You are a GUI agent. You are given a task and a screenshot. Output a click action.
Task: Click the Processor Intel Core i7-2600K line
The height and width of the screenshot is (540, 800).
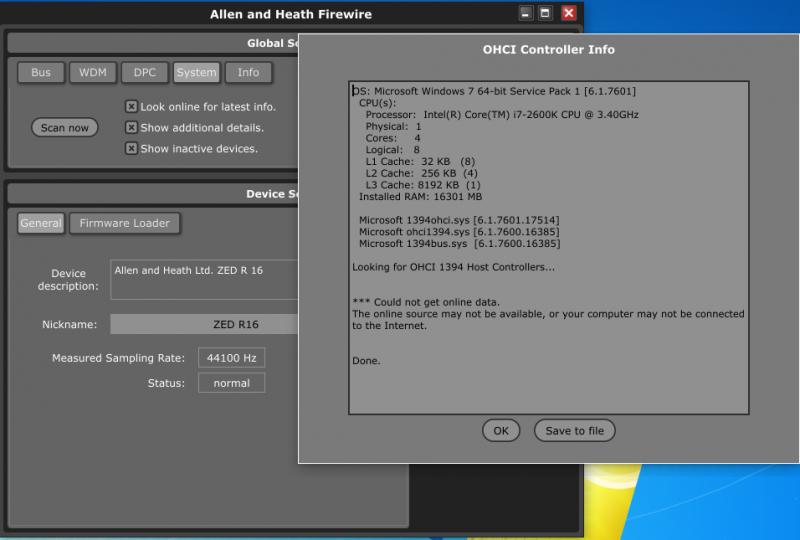click(x=502, y=115)
